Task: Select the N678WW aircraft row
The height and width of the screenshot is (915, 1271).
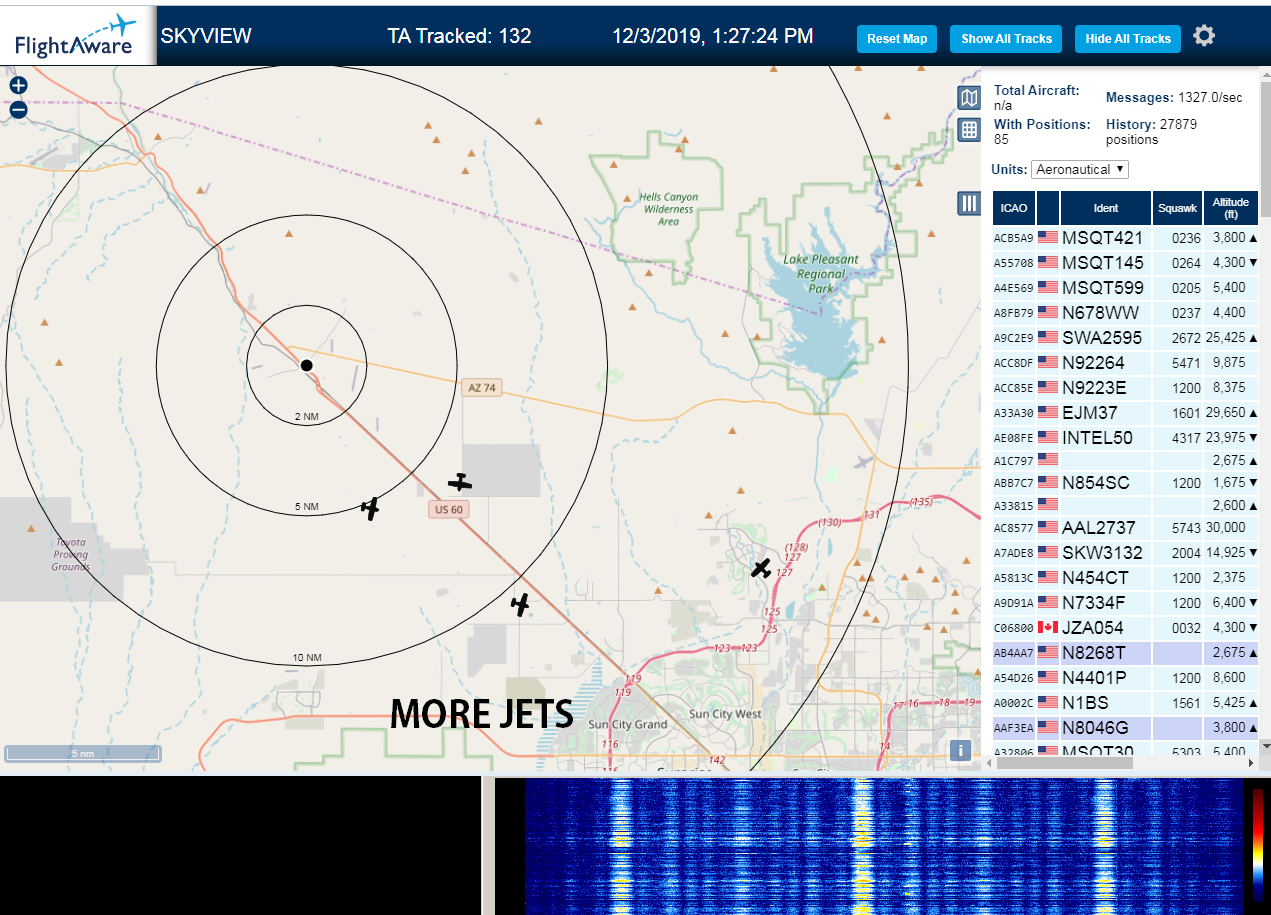Action: pyautogui.click(x=1125, y=312)
